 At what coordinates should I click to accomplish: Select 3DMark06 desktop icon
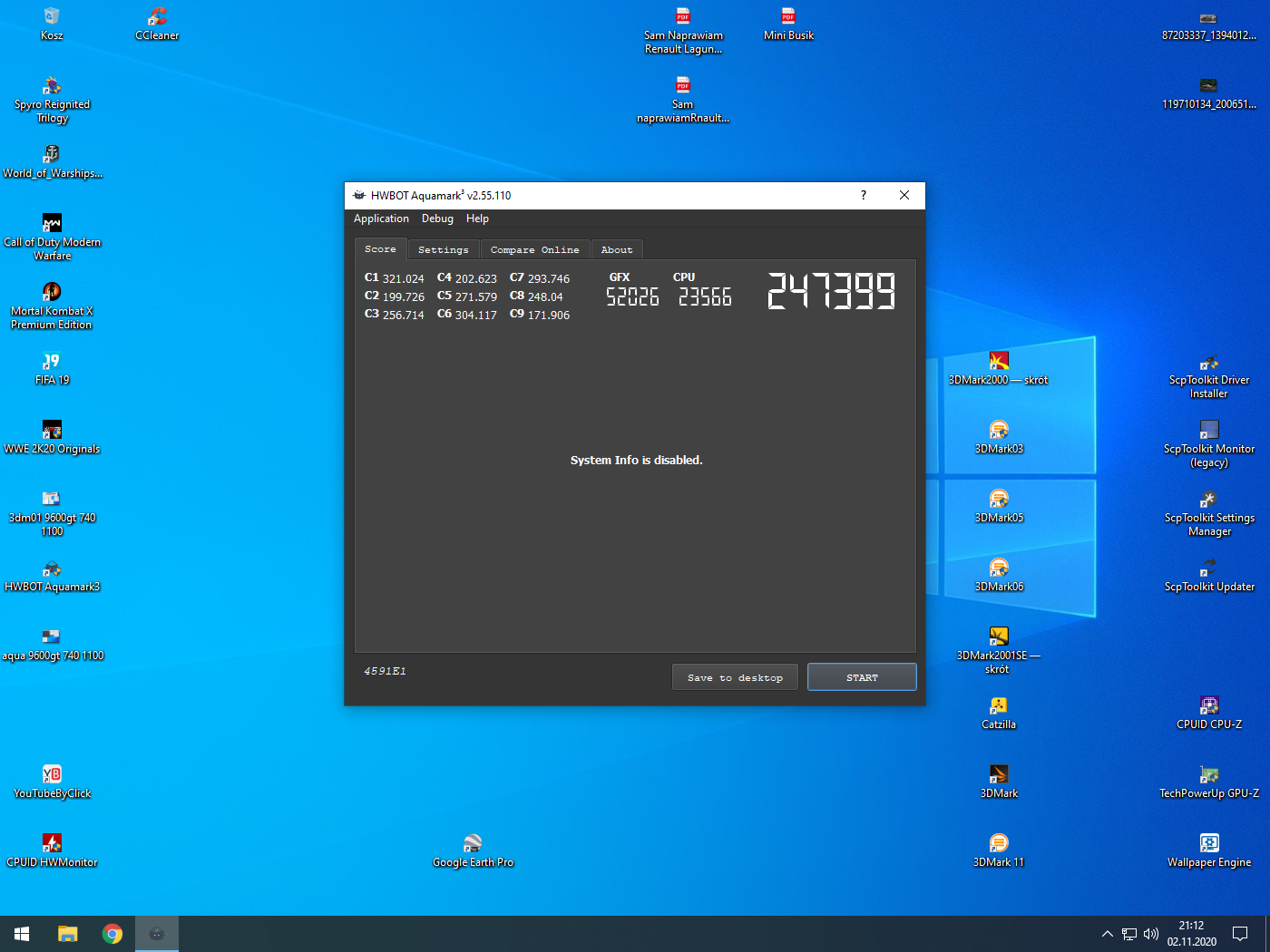[x=999, y=575]
